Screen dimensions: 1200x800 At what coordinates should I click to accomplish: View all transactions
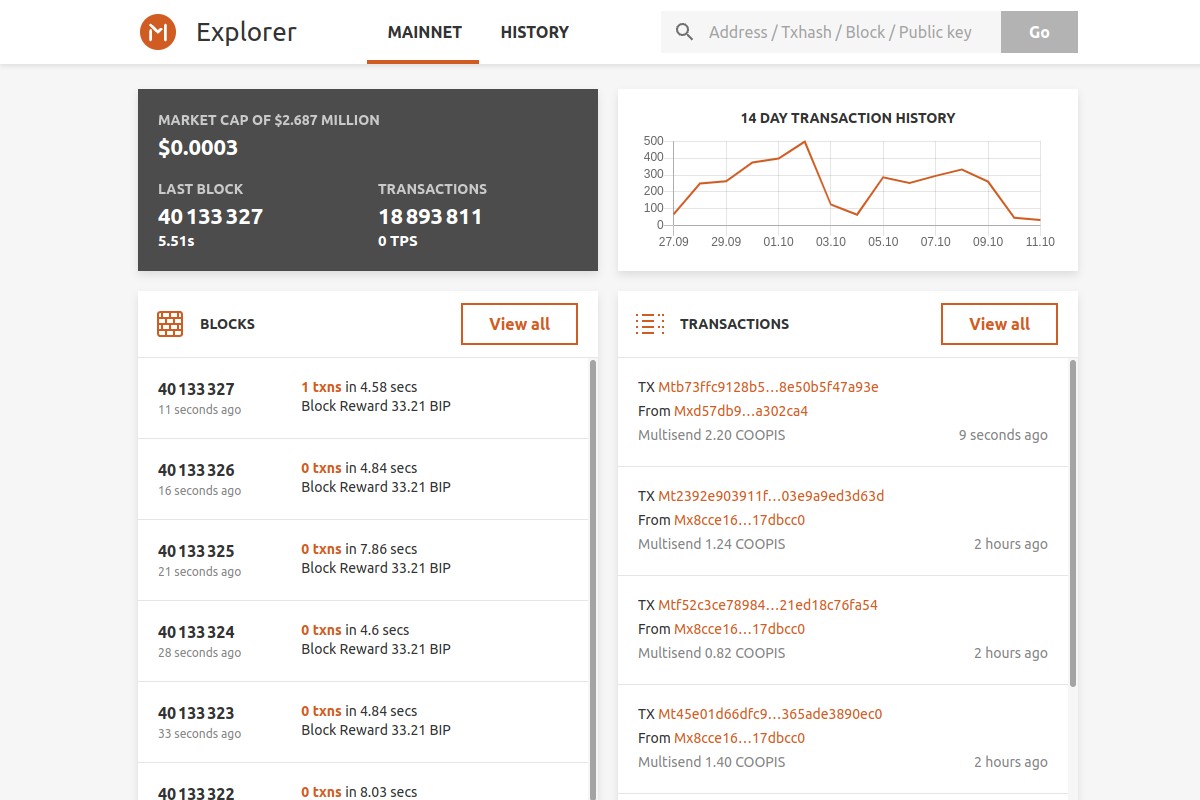999,324
